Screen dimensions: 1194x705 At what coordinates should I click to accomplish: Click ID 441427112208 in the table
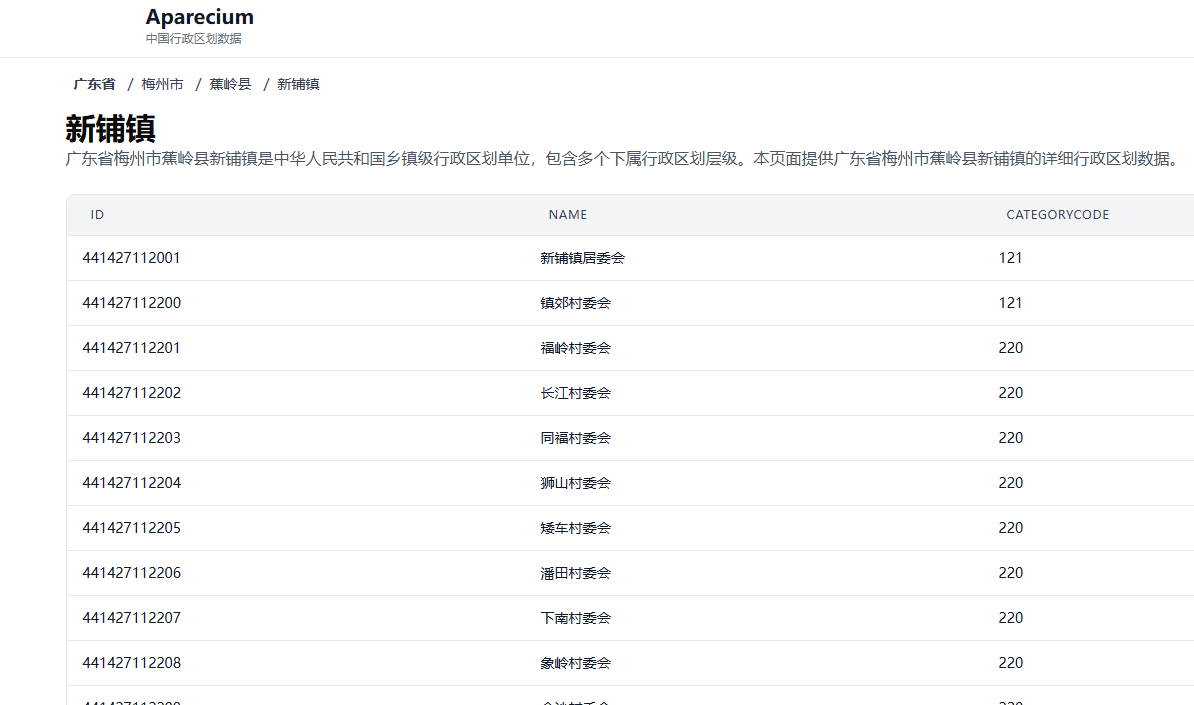(x=131, y=663)
